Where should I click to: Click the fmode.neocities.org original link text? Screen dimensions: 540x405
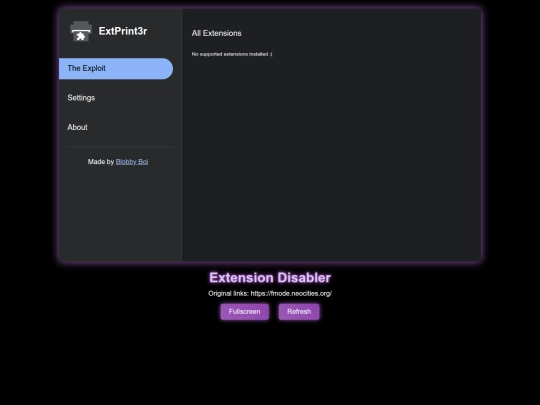coord(291,293)
